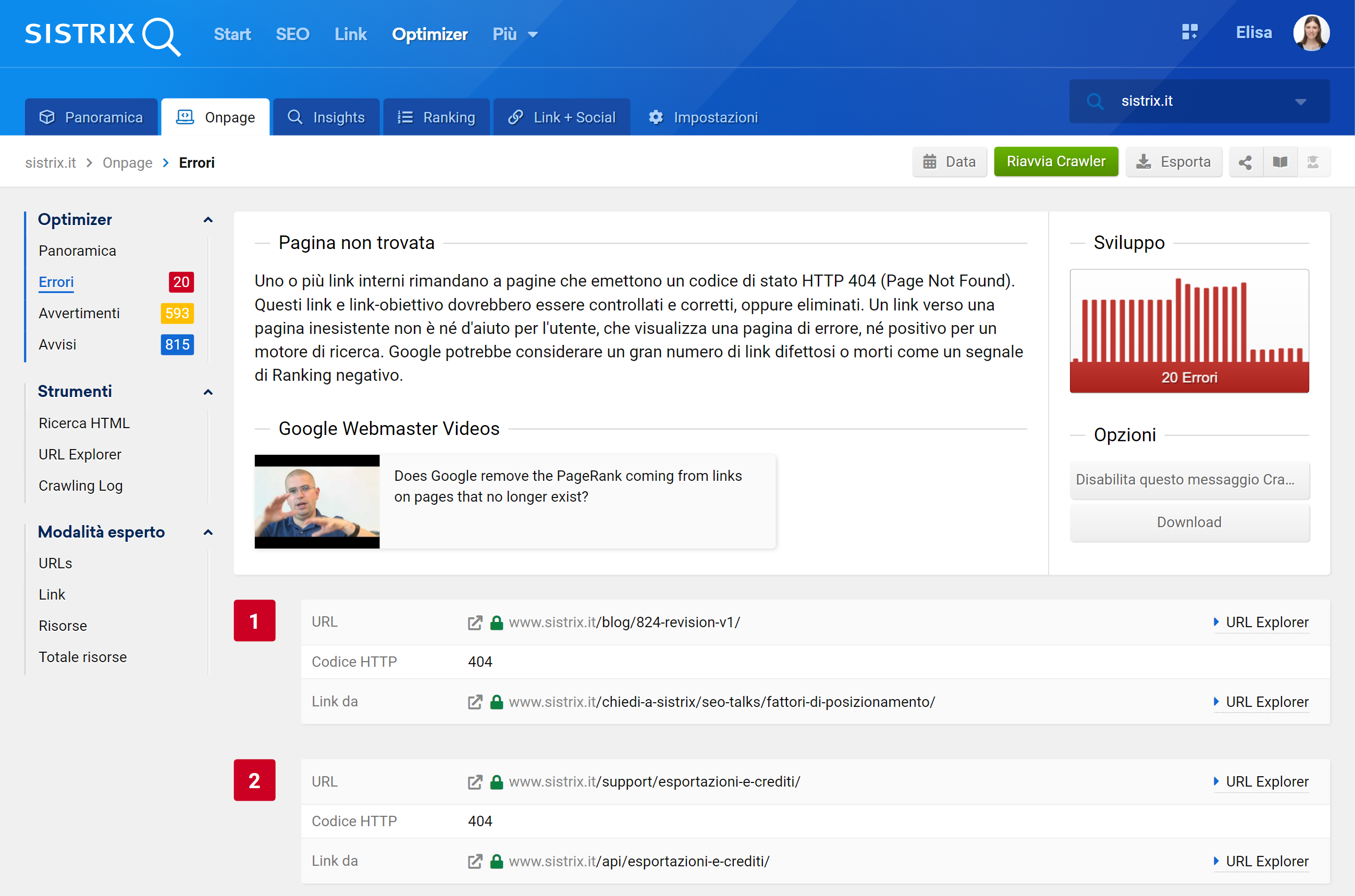This screenshot has width=1355, height=896.
Task: Select Avvertimenti in the sidebar
Action: tap(79, 313)
